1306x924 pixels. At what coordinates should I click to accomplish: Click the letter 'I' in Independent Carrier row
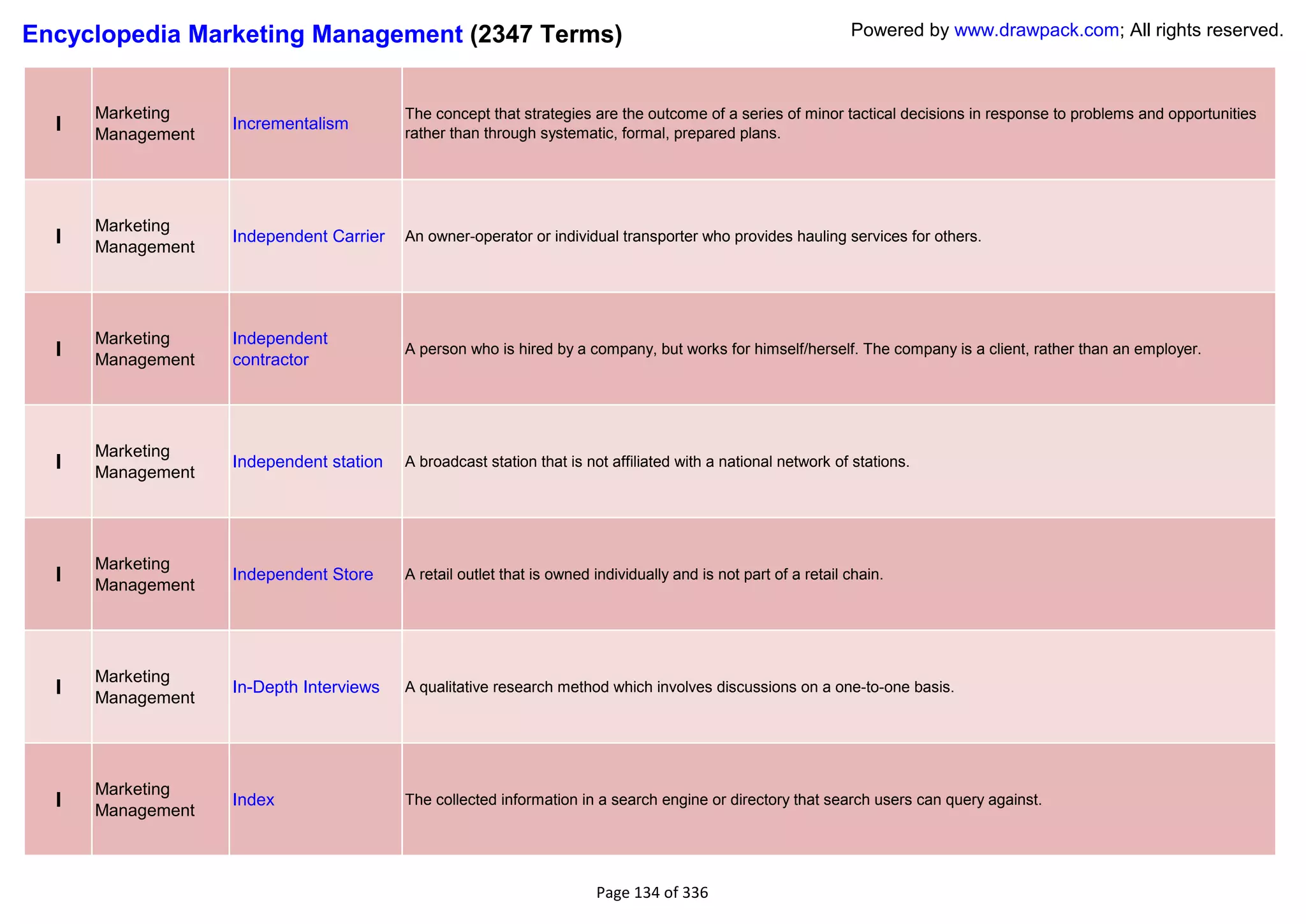click(x=59, y=237)
